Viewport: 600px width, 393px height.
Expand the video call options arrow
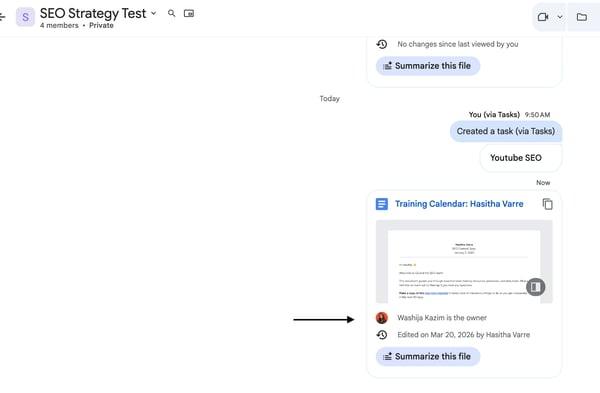(560, 17)
